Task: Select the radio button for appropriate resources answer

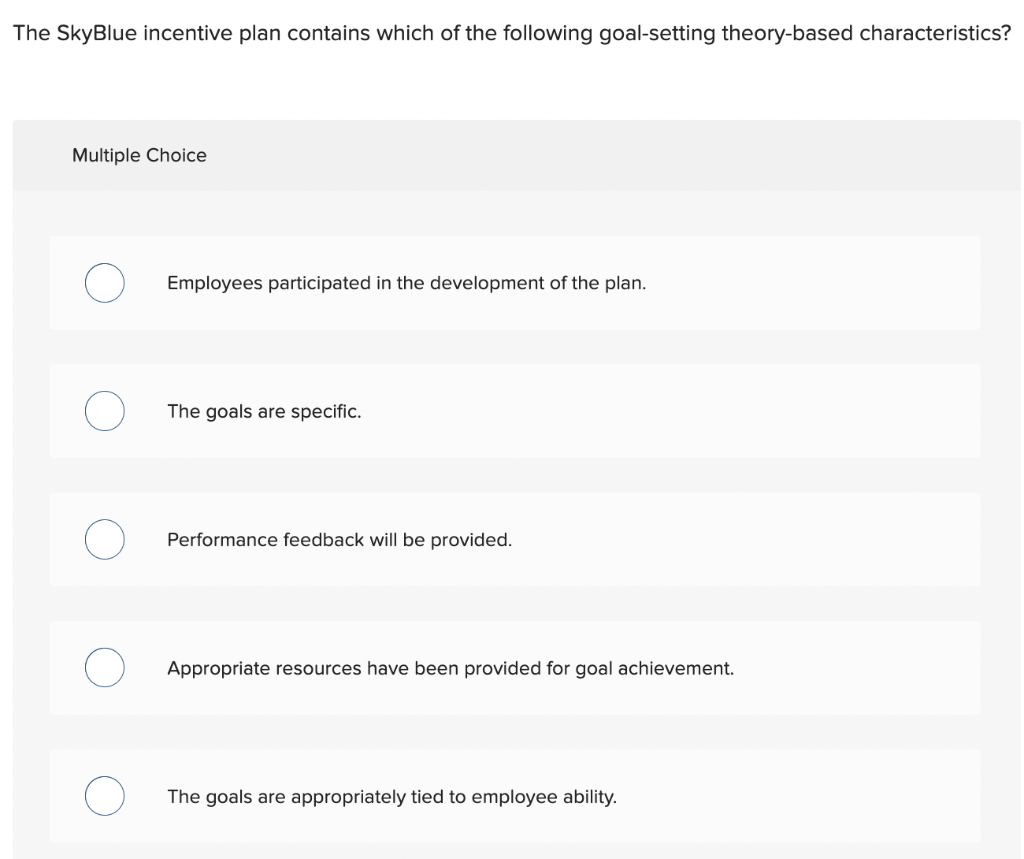Action: point(104,667)
